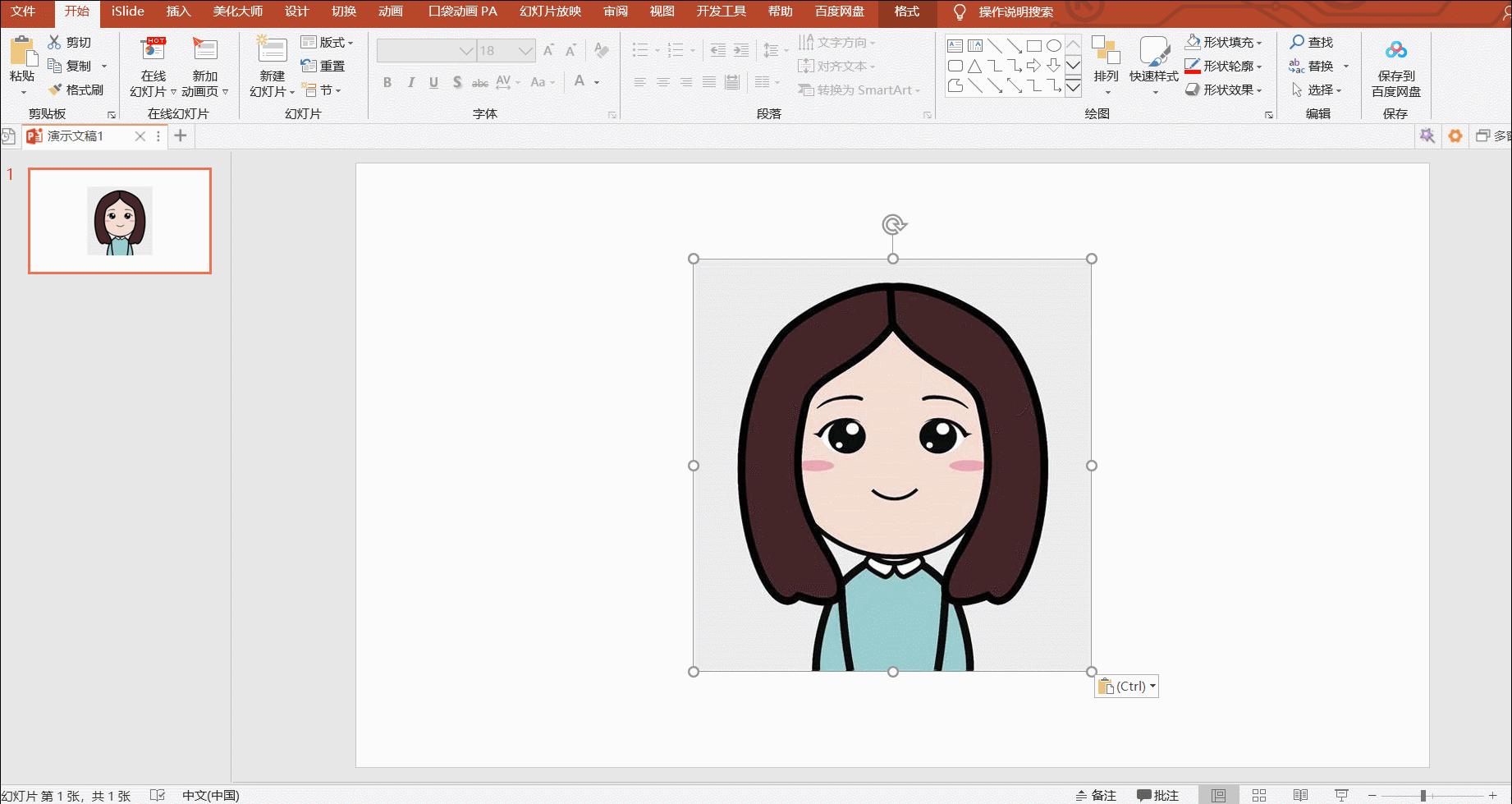Toggle Bold formatting
The image size is (1512, 804).
click(387, 82)
